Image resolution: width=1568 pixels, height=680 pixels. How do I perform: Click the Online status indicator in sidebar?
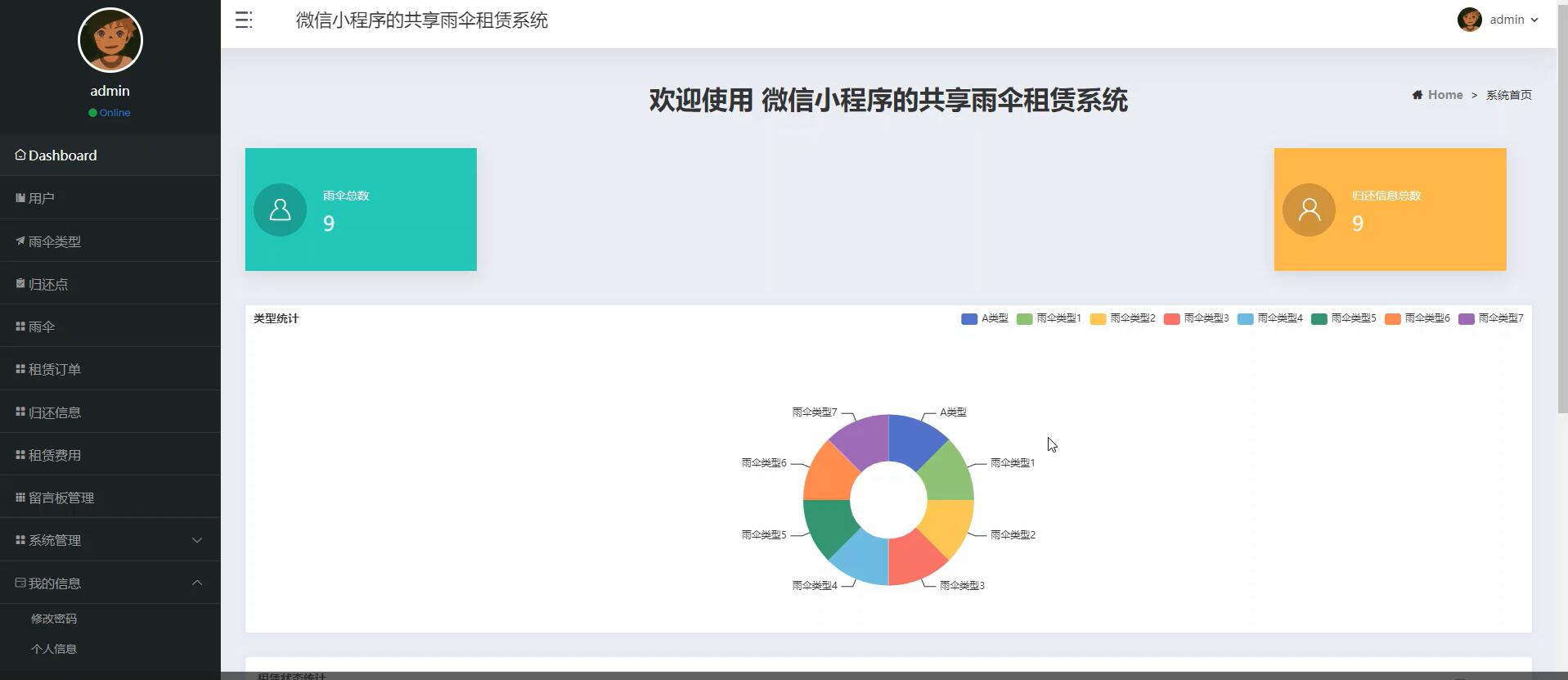pos(110,113)
